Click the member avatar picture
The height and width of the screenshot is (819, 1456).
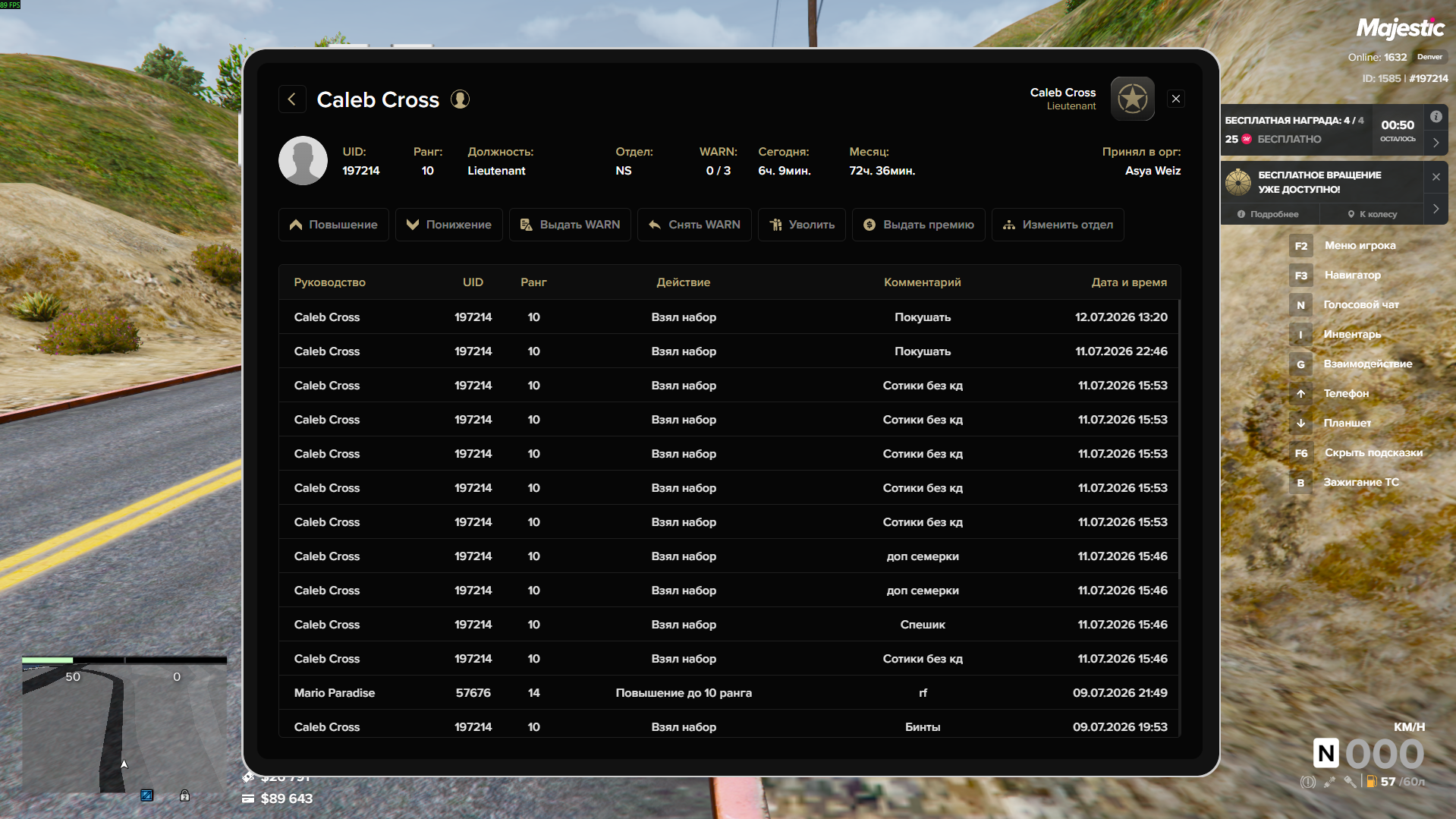tap(303, 160)
